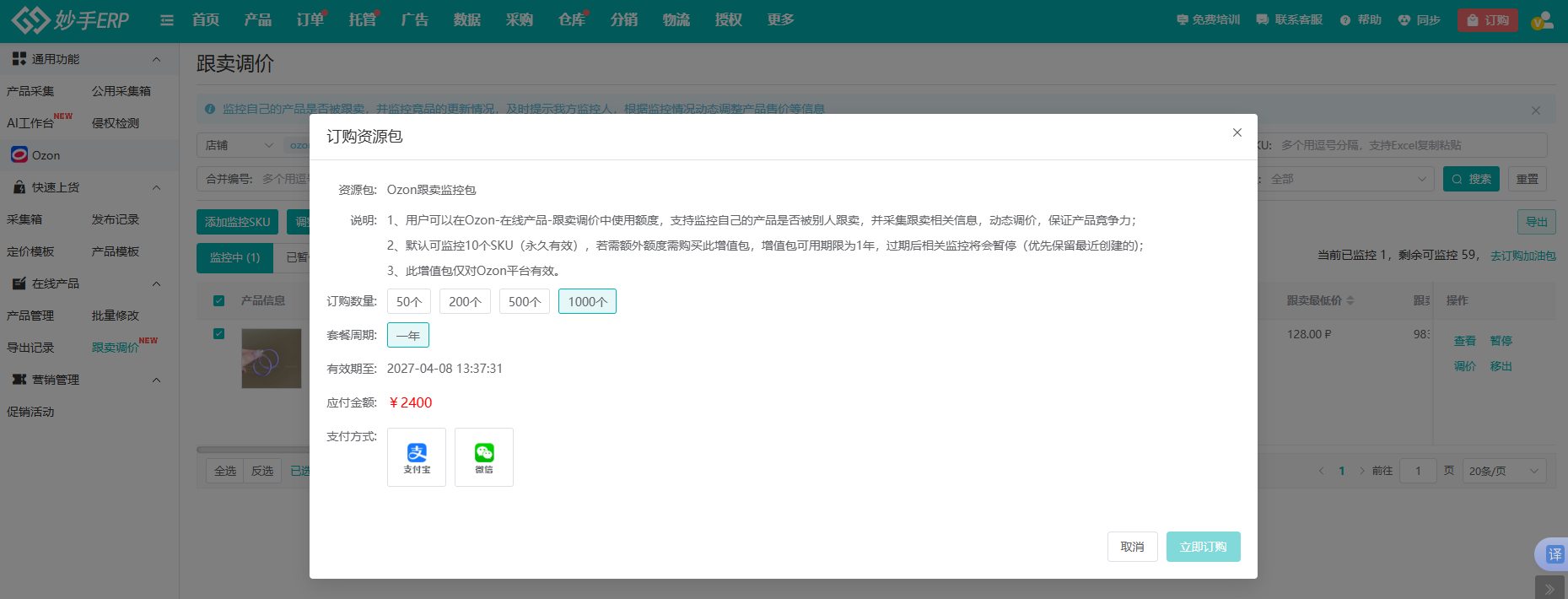1568x599 pixels.
Task: Click the 全选 button below table
Action: click(225, 471)
